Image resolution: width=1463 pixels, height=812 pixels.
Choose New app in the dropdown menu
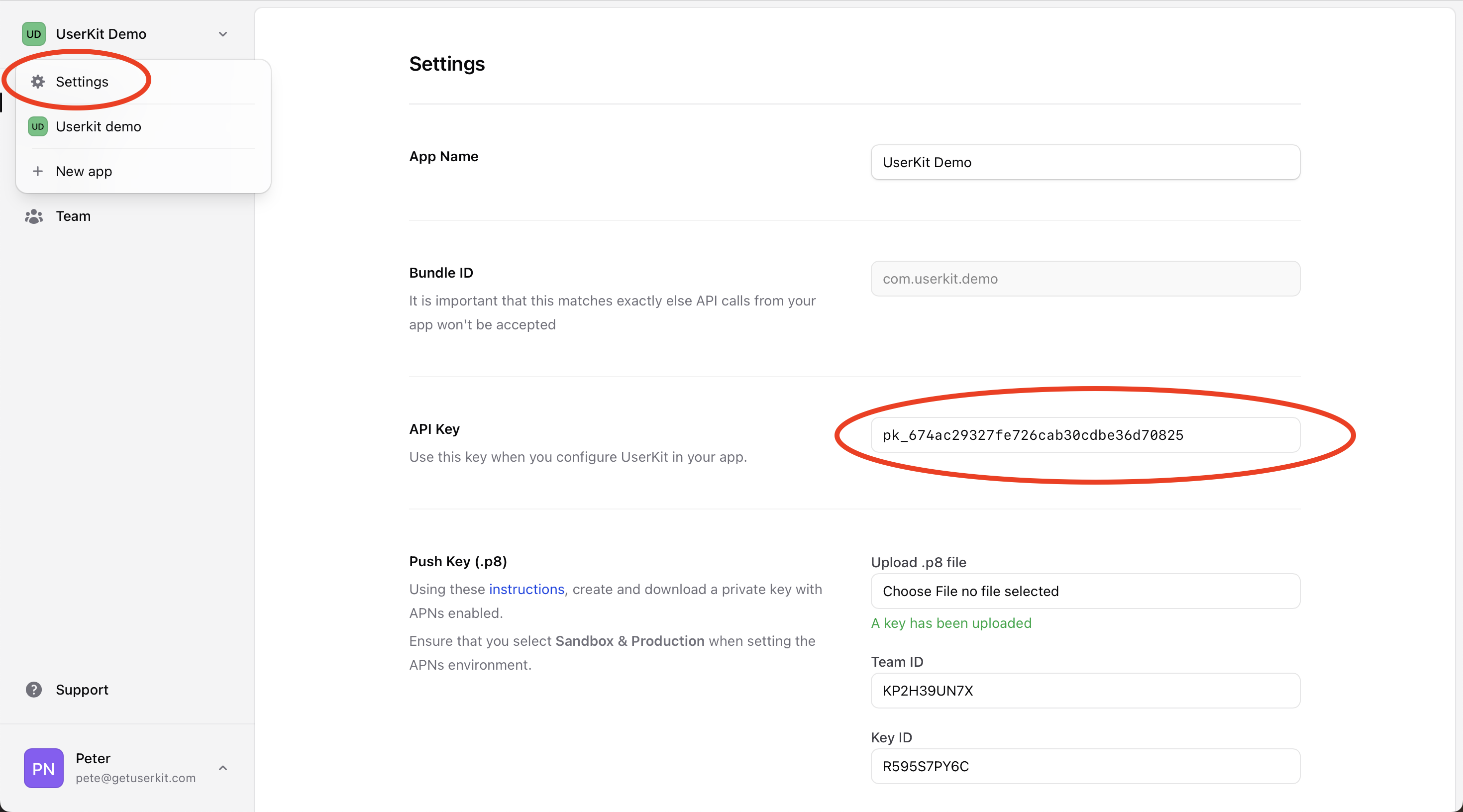click(143, 171)
